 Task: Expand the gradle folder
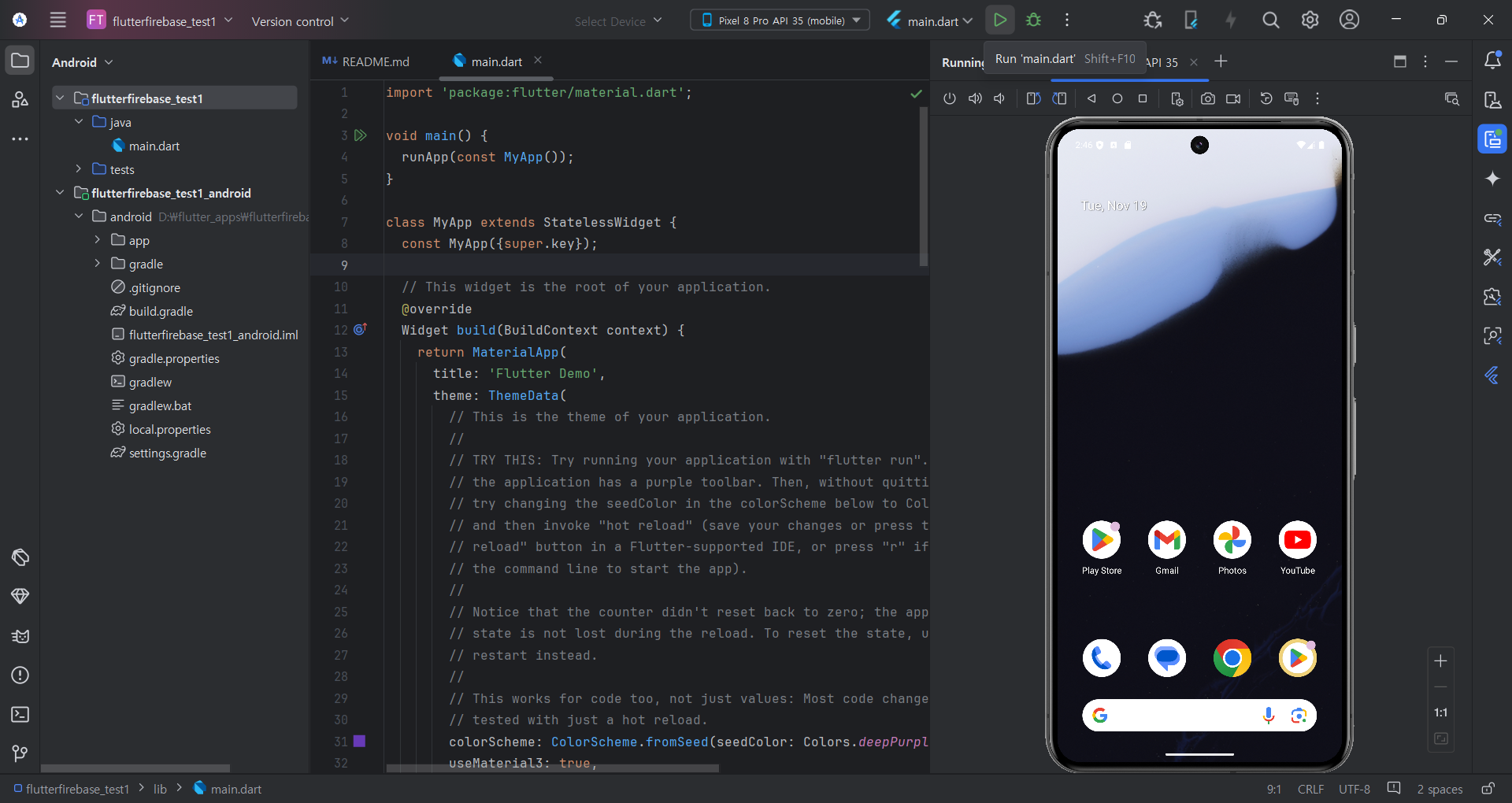[x=98, y=263]
